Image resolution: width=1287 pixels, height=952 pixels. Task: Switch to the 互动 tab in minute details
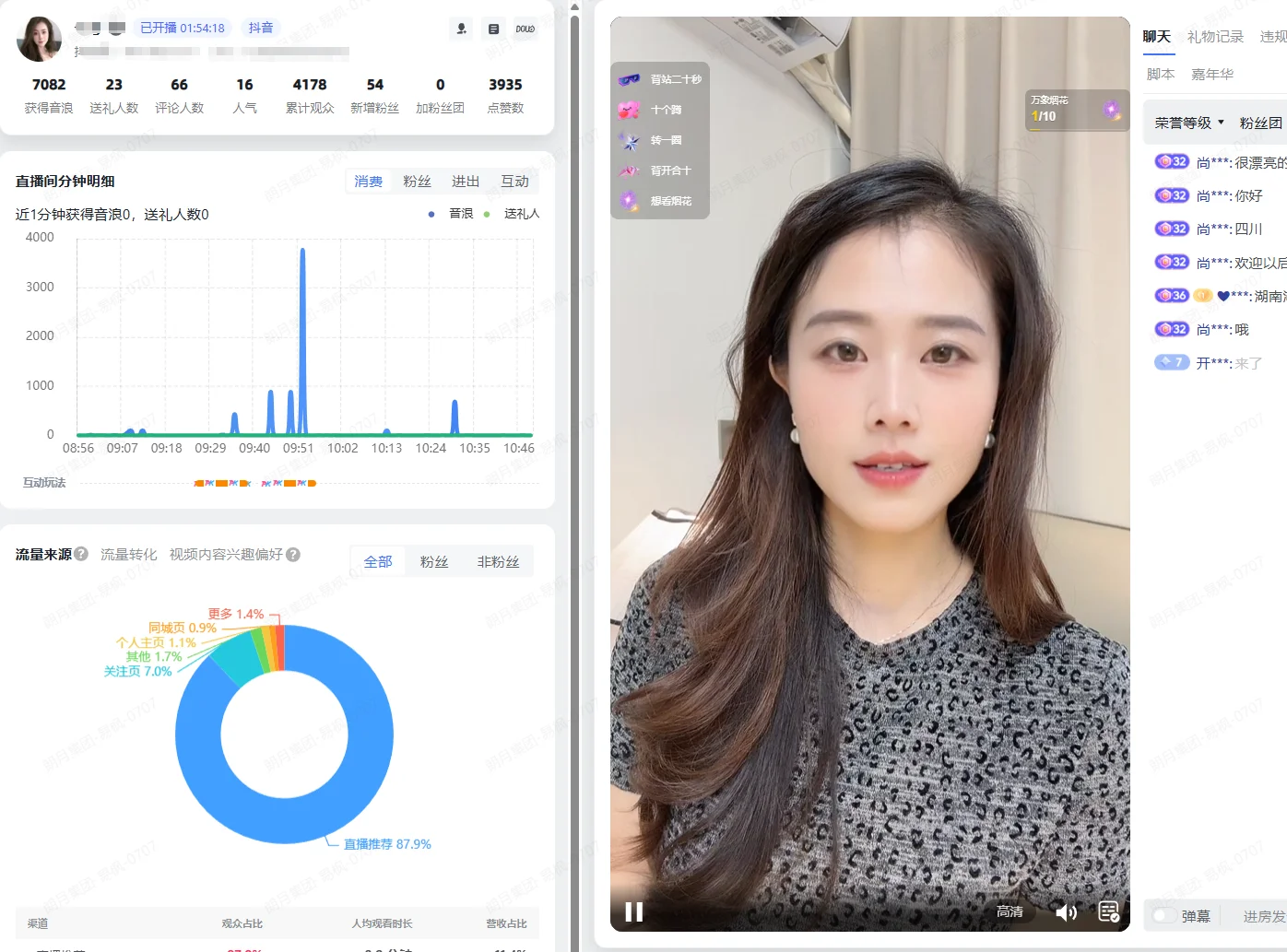point(515,181)
